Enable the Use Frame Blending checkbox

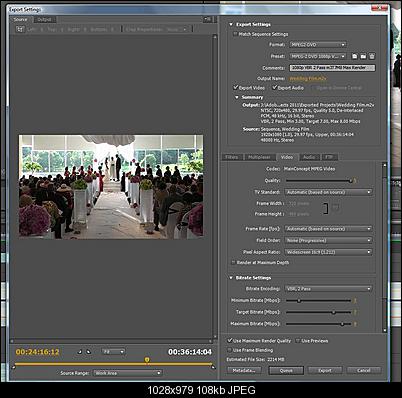tap(229, 350)
